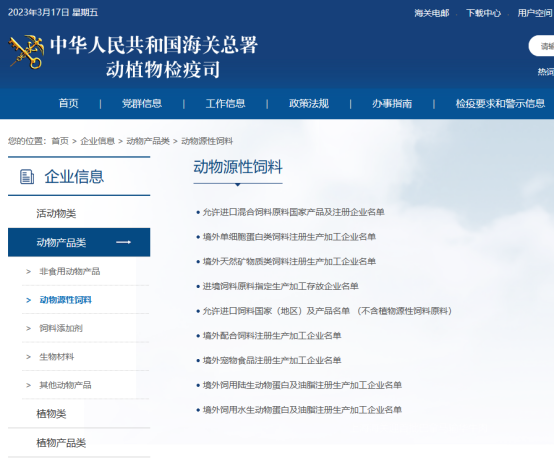Open 允许进口混合饲料原料国家产品及注册企业名单
Viewport: 554px width, 461px height.
(x=293, y=212)
